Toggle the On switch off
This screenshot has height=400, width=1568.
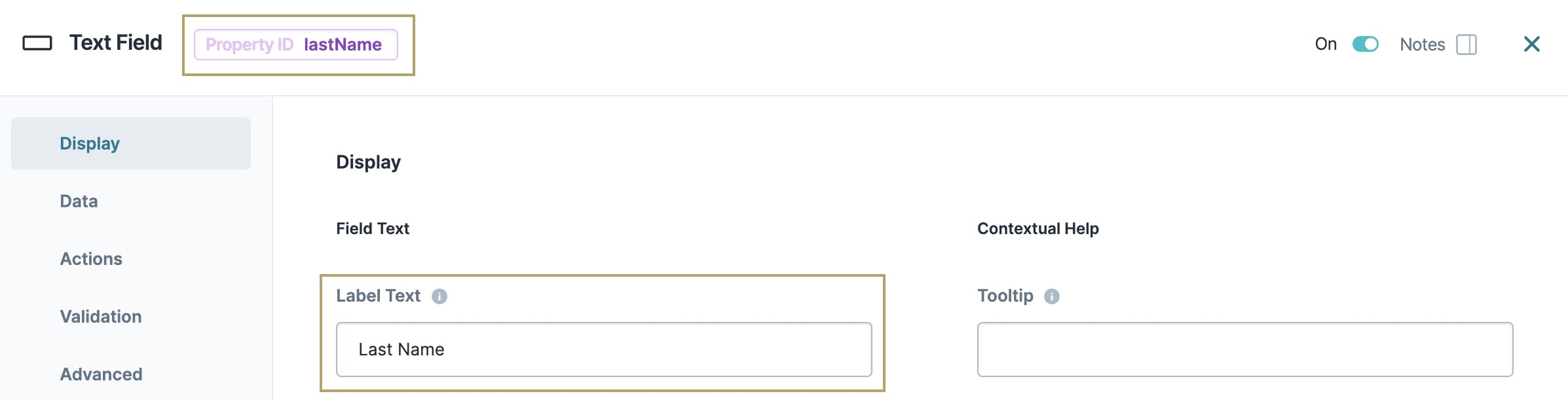coord(1366,44)
